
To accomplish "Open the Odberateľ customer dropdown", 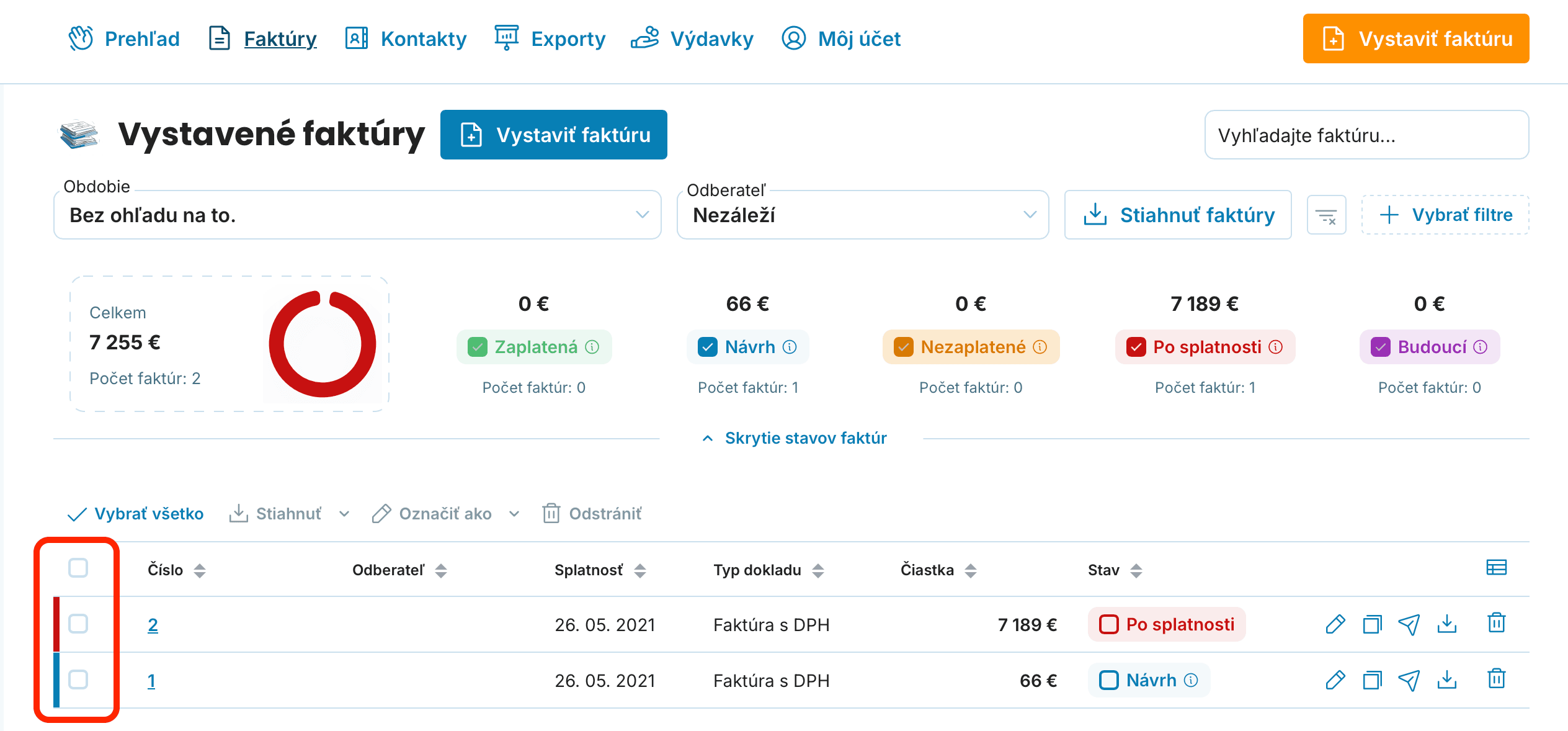I will pyautogui.click(x=863, y=215).
